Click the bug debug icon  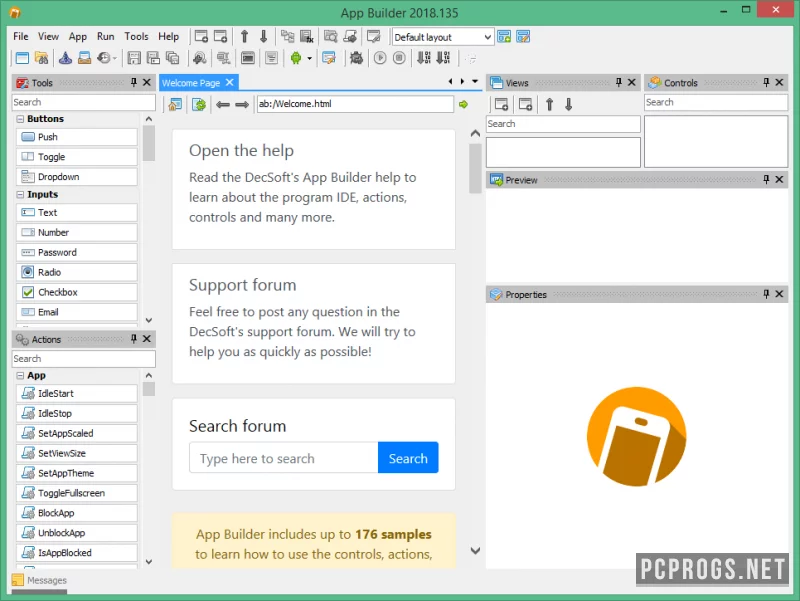tap(356, 58)
